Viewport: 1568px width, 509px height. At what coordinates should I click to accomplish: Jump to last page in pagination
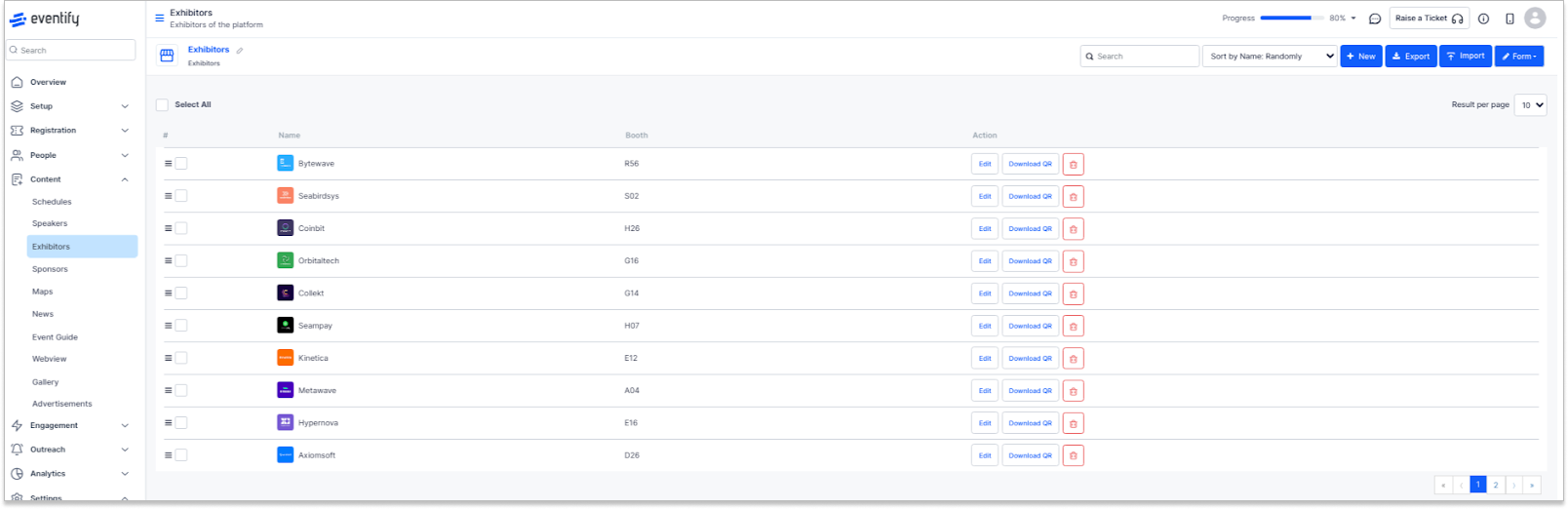(x=1532, y=485)
